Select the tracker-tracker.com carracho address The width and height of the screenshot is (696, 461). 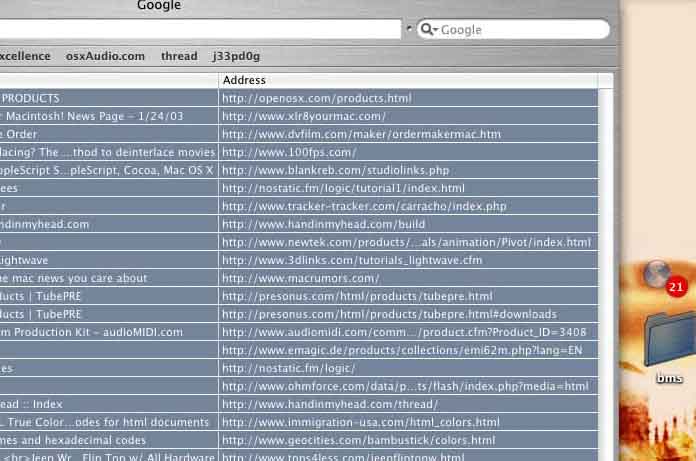(x=364, y=206)
